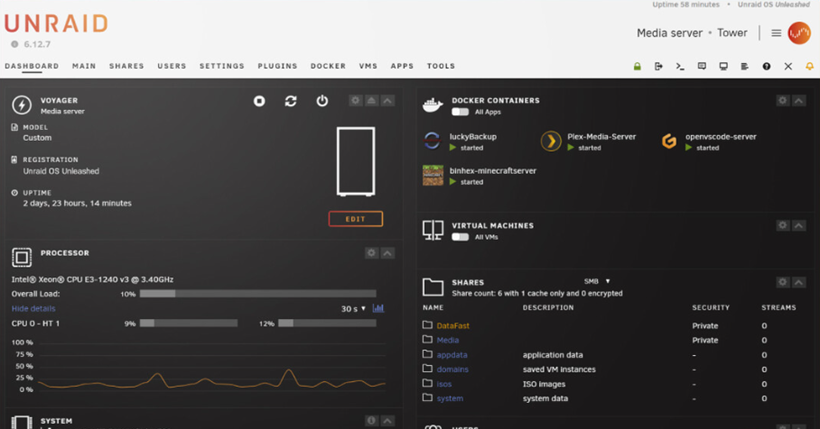Viewport: 820px width, 429px height.
Task: Click the eject-style icon in Voyager tile
Action: [x=371, y=100]
